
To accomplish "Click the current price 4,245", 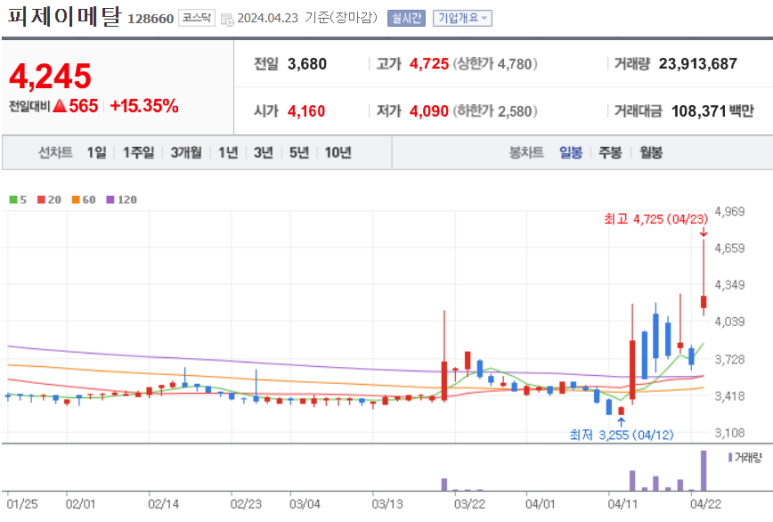I will tap(50, 76).
